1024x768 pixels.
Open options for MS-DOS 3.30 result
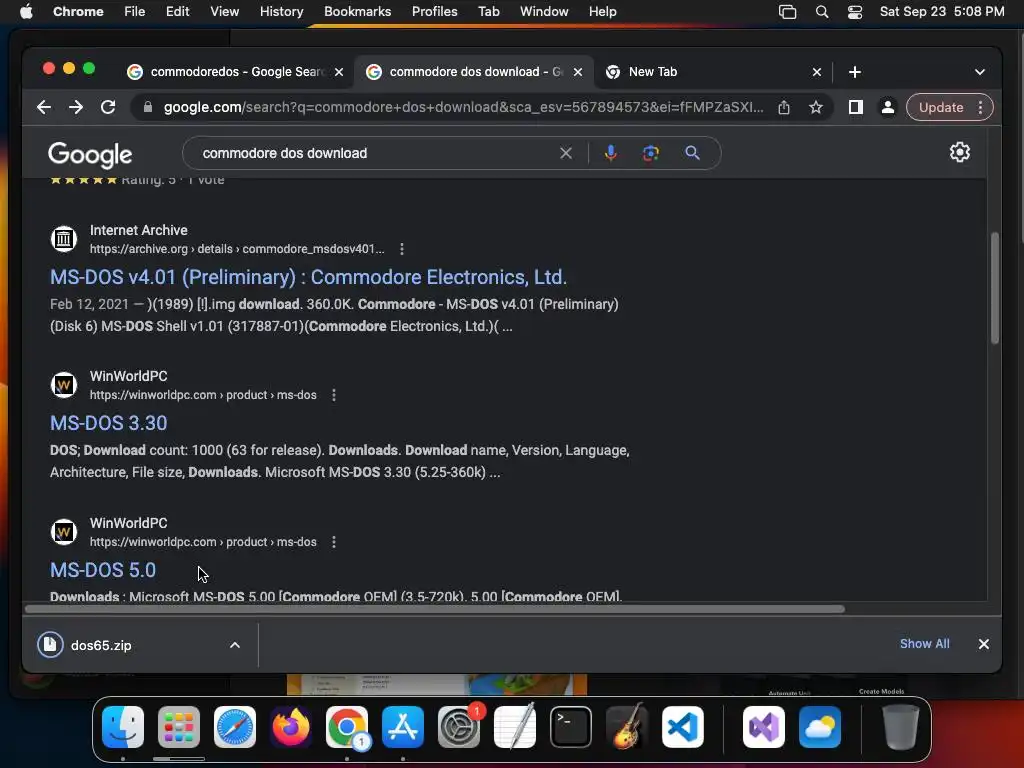pos(334,395)
